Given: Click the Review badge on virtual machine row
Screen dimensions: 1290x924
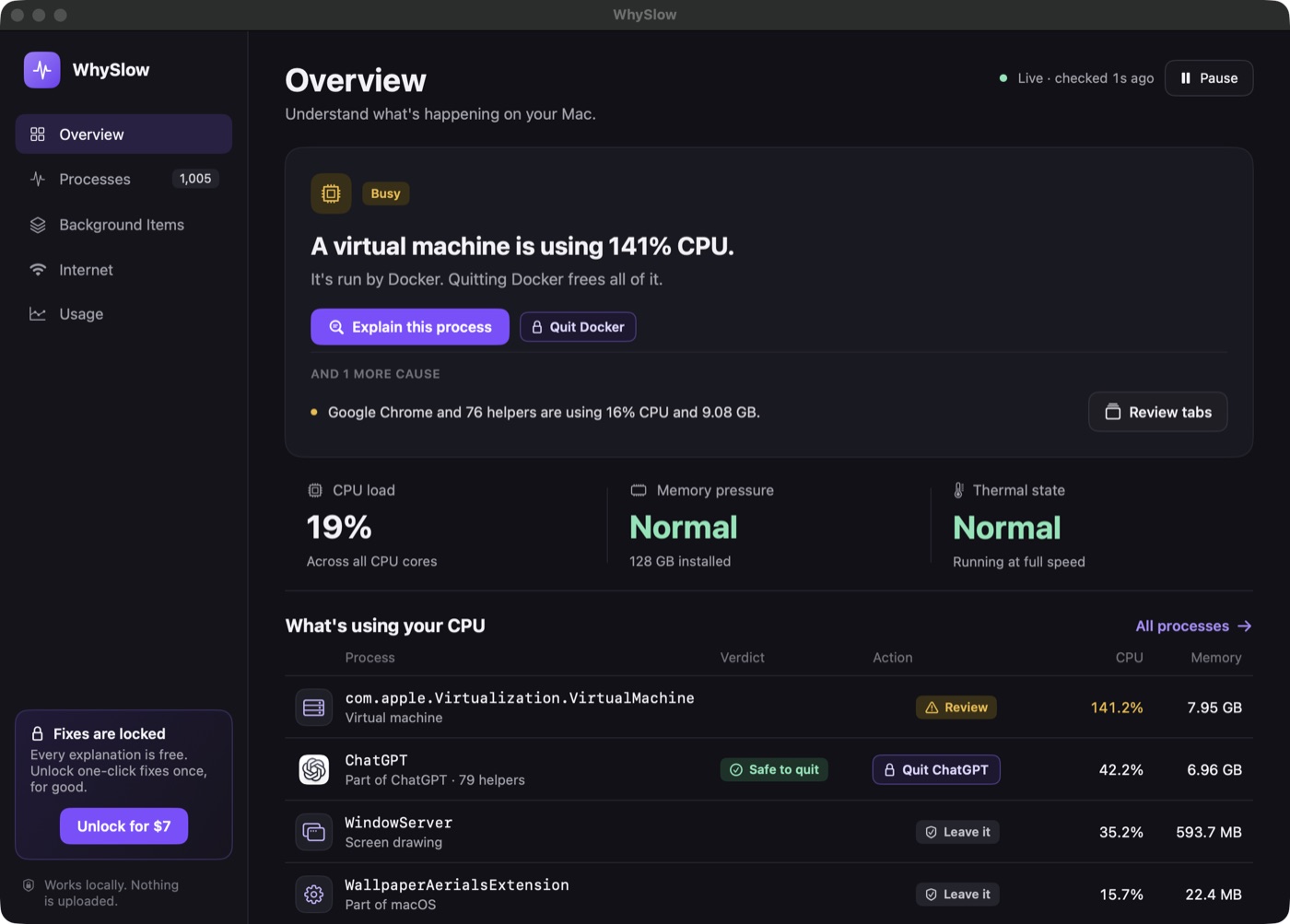Looking at the screenshot, I should pyautogui.click(x=956, y=708).
